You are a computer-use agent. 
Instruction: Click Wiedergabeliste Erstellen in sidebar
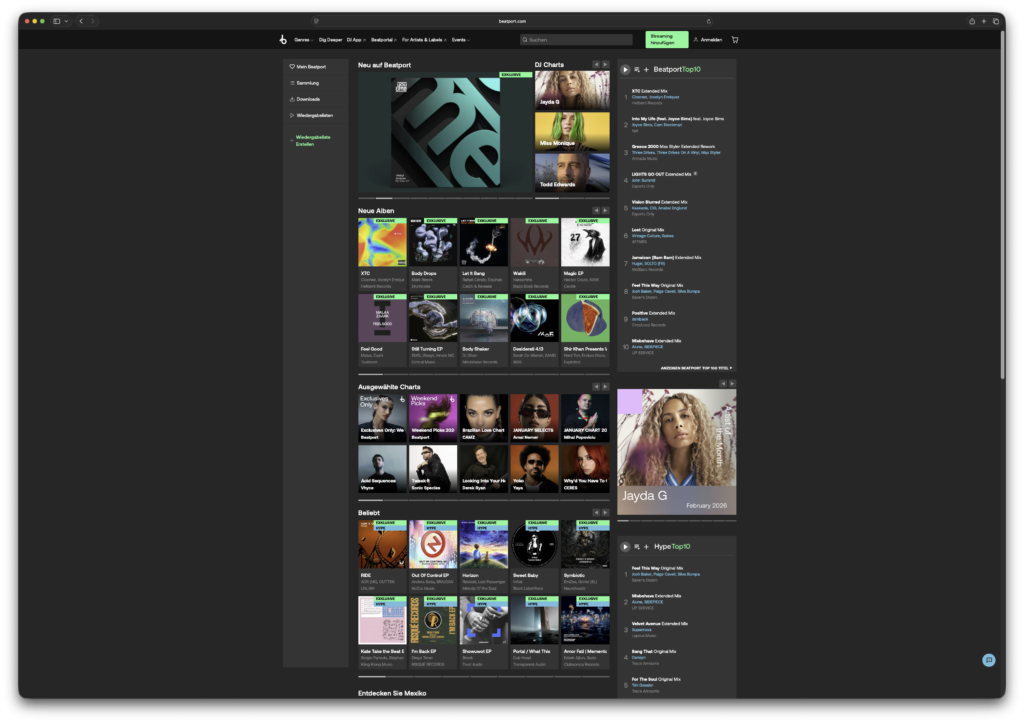coord(312,140)
